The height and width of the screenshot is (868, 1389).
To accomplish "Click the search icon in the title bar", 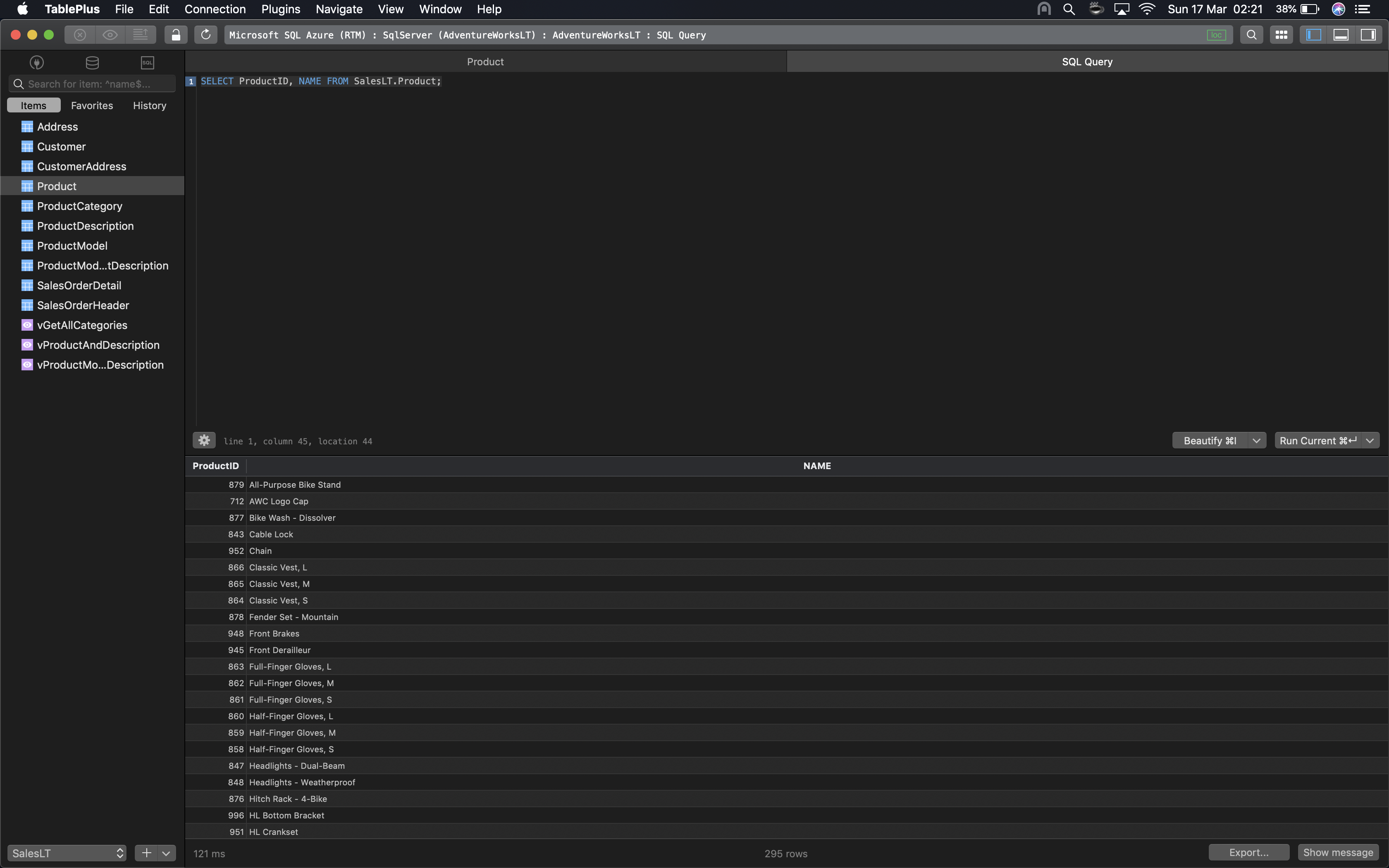I will pyautogui.click(x=1252, y=34).
